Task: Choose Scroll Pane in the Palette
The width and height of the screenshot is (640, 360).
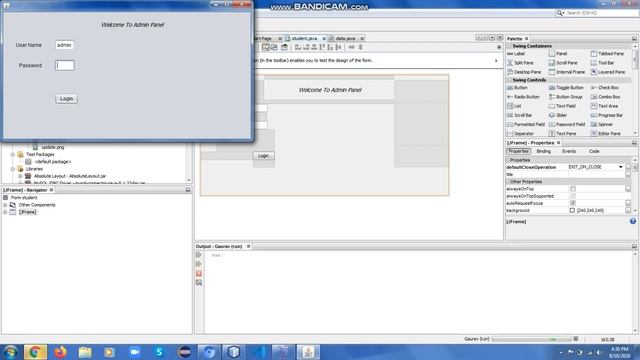Action: click(563, 63)
